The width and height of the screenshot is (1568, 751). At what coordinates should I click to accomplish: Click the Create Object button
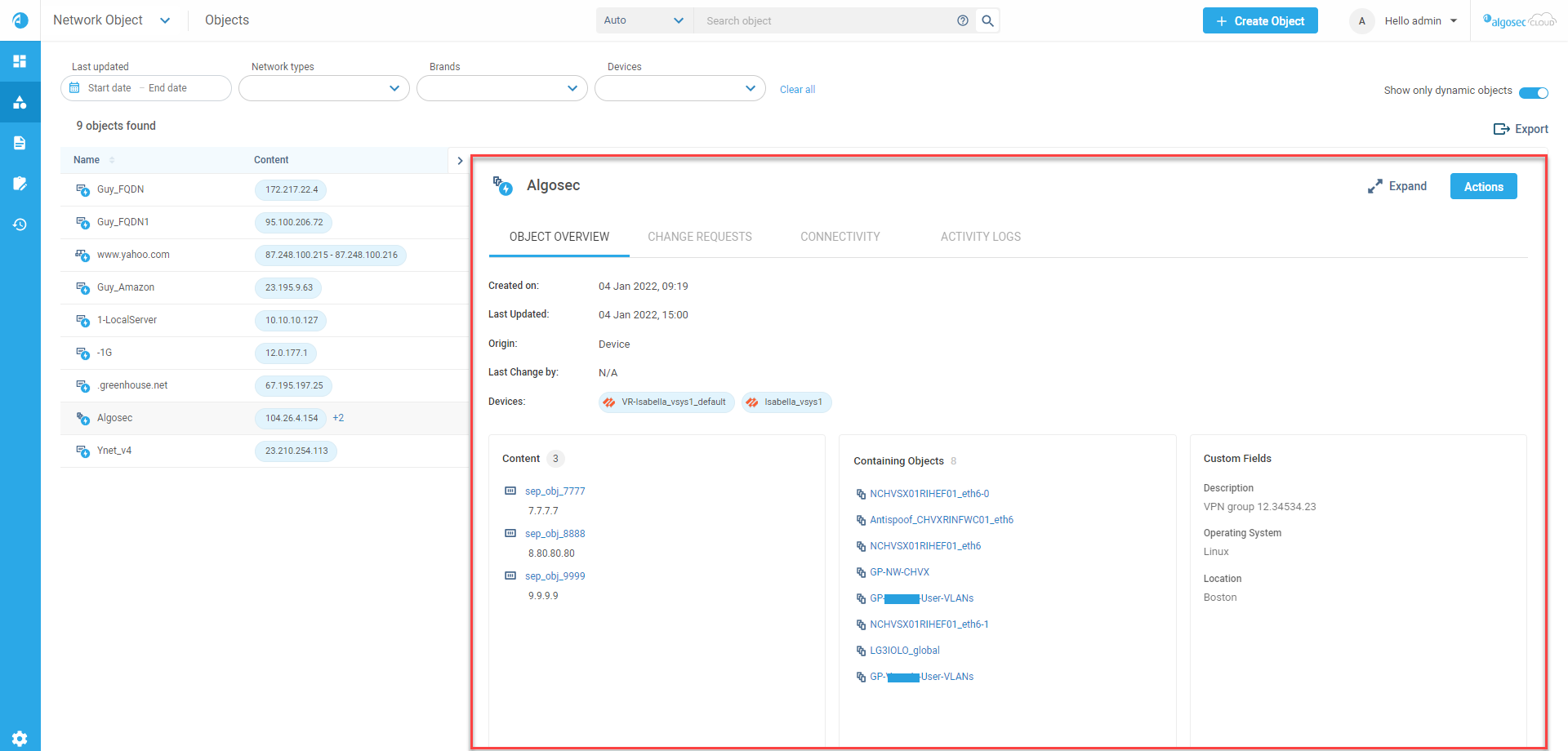(x=1259, y=21)
